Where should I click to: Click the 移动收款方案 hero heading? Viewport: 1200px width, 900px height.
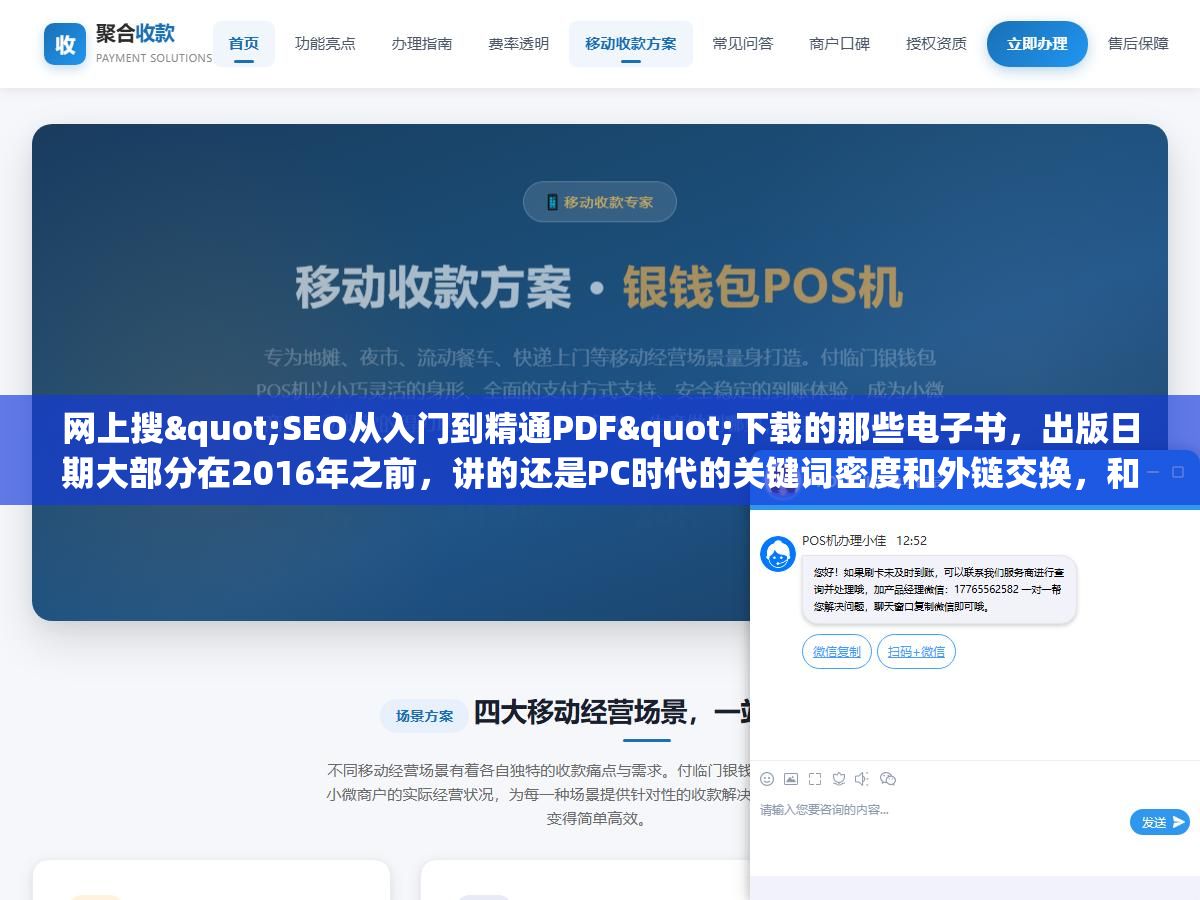pos(433,287)
